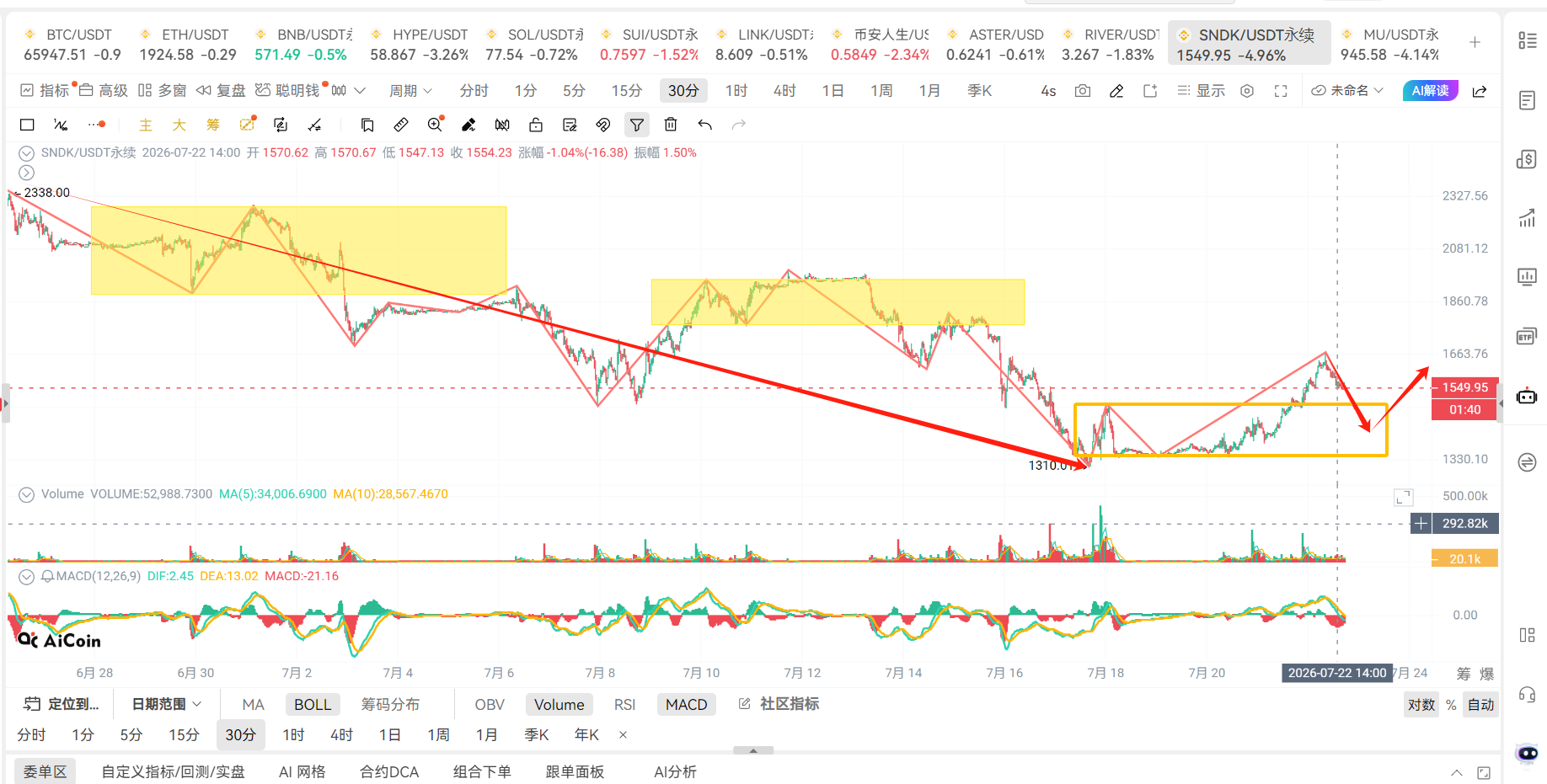Click the lock drawings icon
Image resolution: width=1547 pixels, height=784 pixels.
[536, 125]
